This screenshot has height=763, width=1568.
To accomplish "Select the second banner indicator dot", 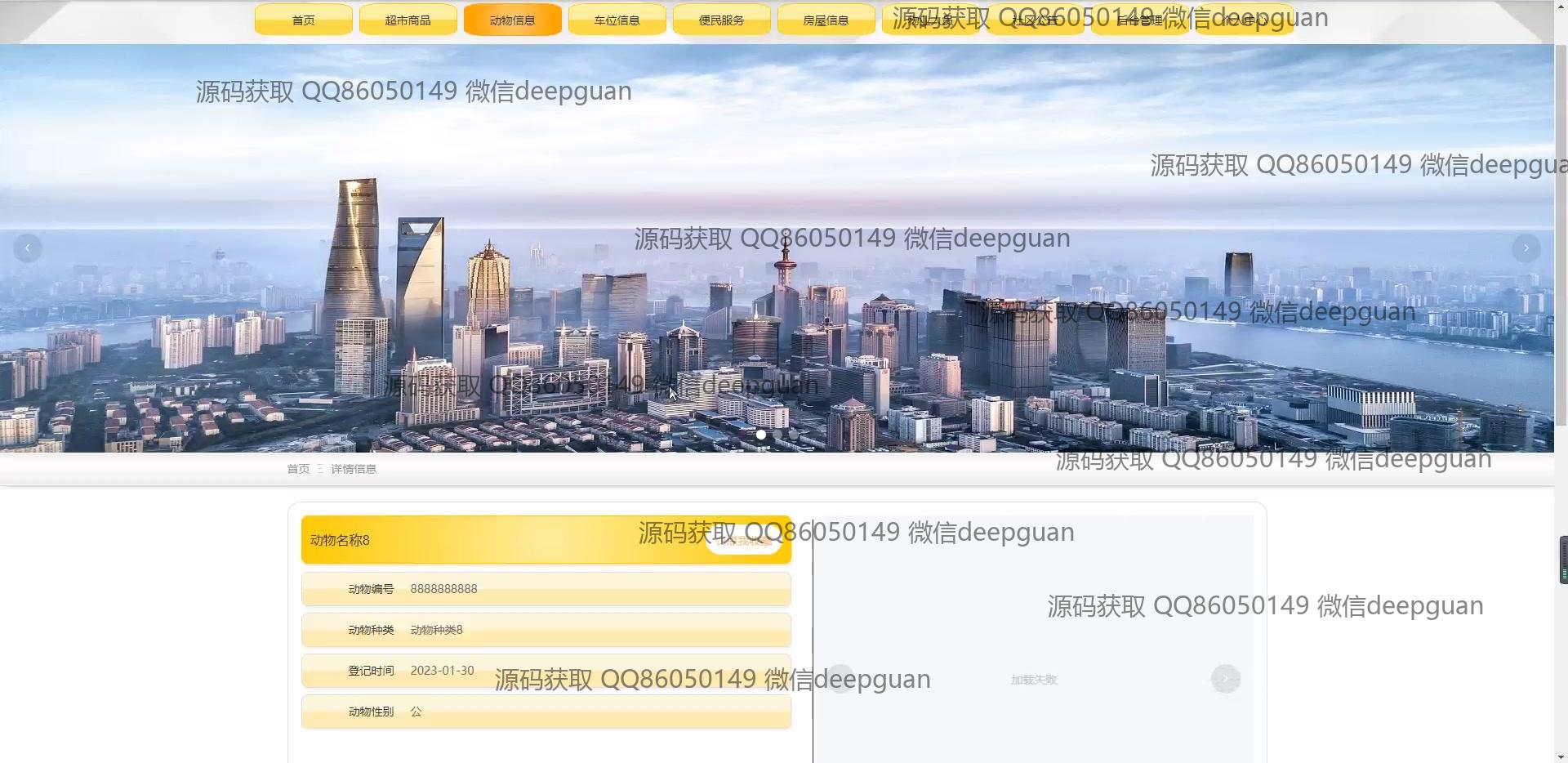I will (x=777, y=435).
